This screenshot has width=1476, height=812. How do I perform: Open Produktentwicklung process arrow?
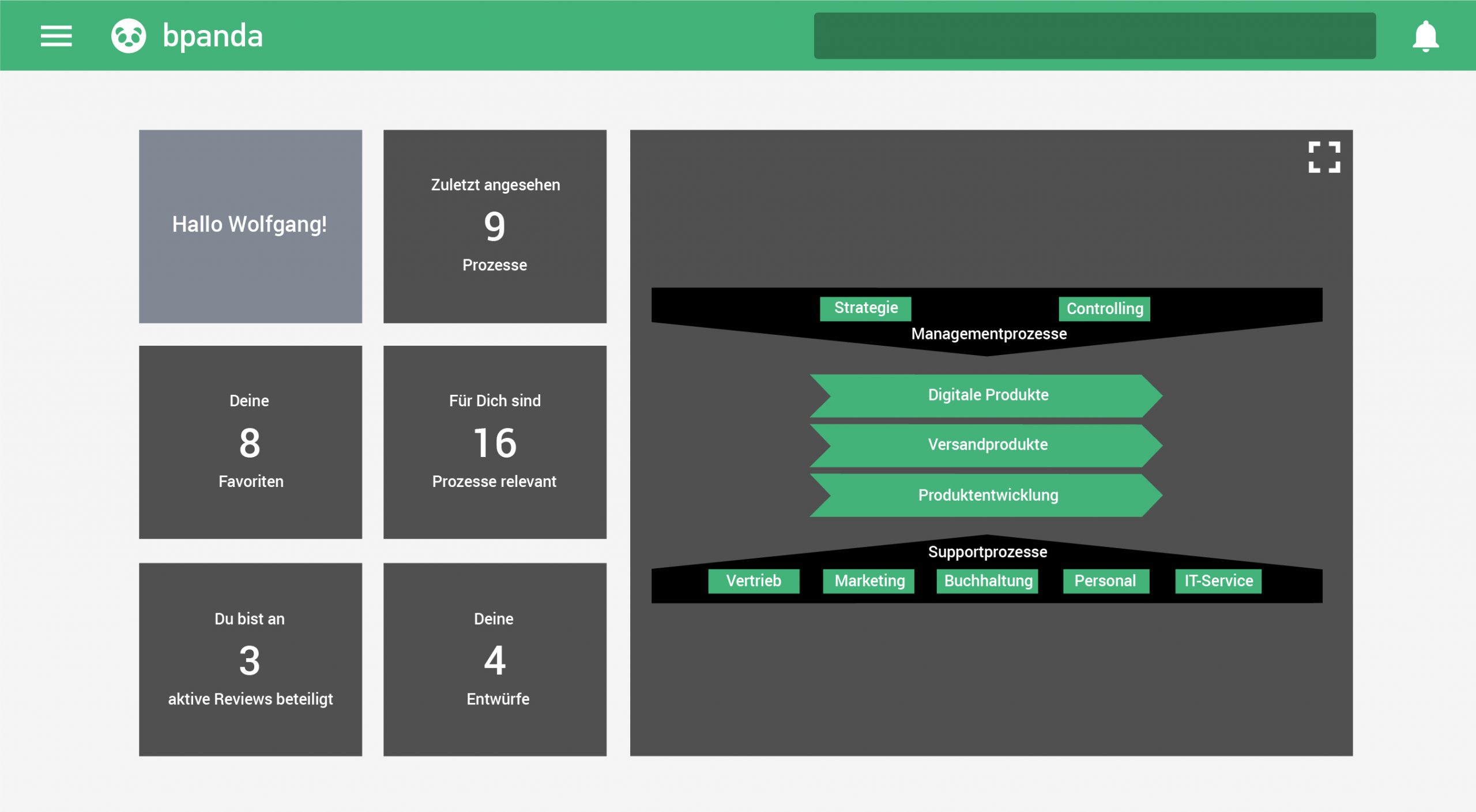(x=986, y=495)
